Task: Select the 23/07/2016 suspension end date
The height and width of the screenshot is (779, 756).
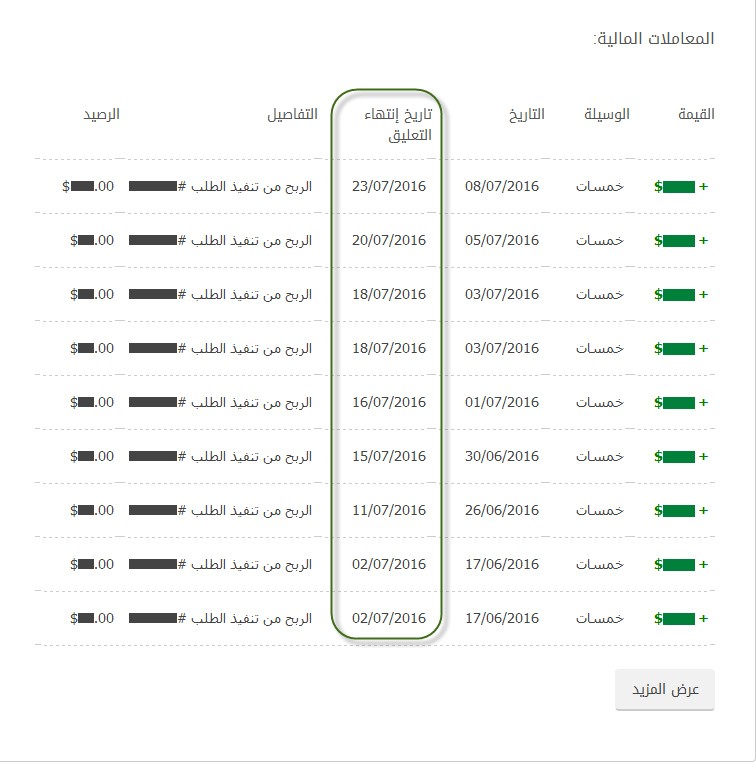Action: tap(389, 186)
